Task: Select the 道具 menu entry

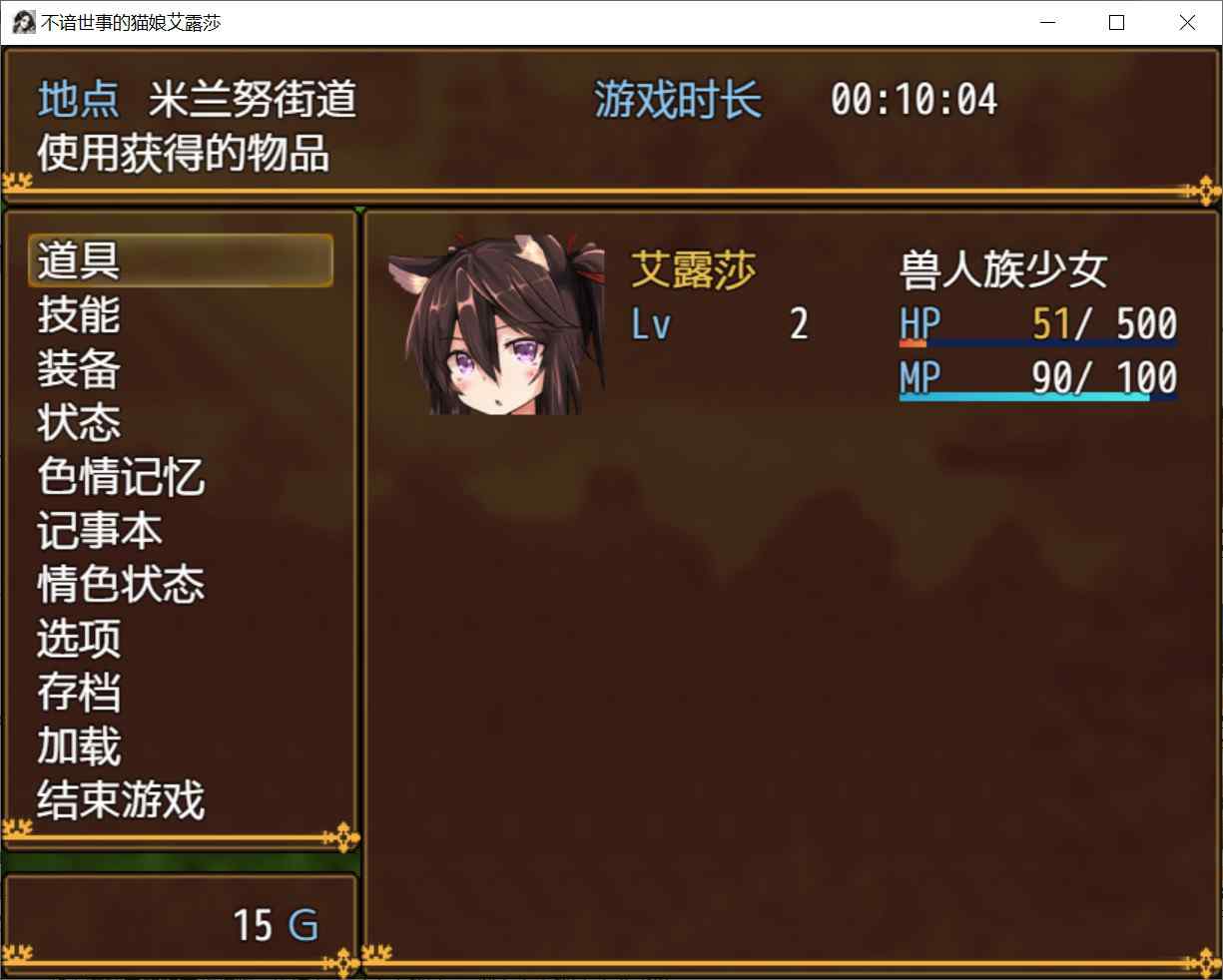Action: click(181, 260)
